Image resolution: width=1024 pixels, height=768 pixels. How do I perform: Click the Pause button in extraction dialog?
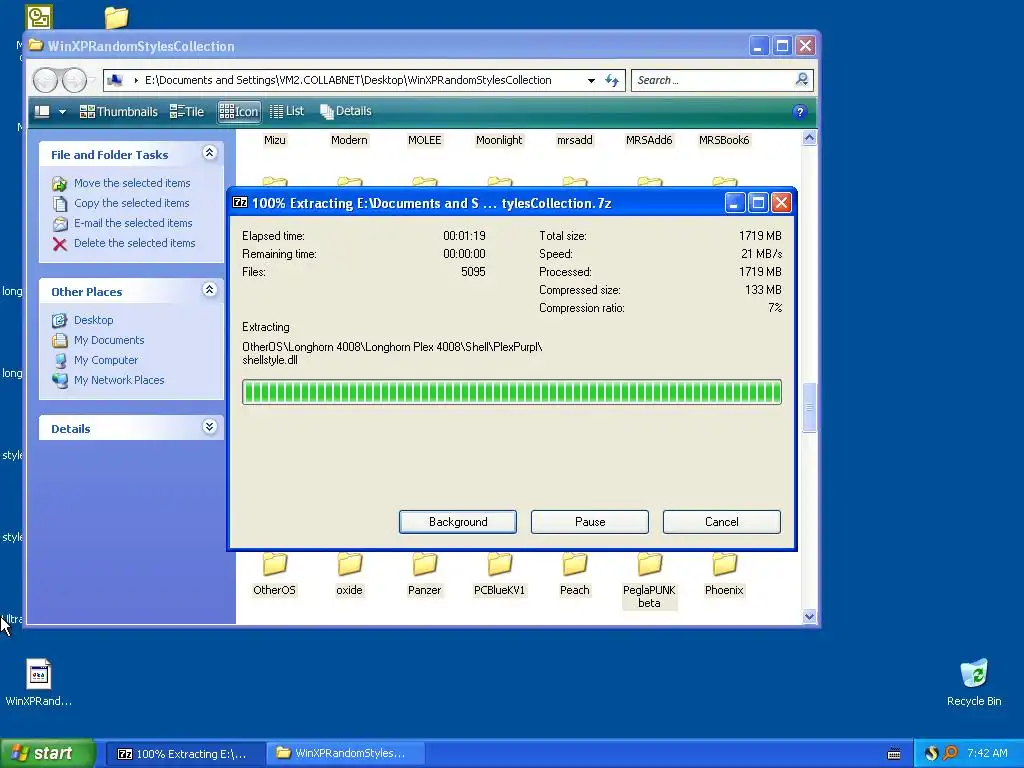(590, 522)
